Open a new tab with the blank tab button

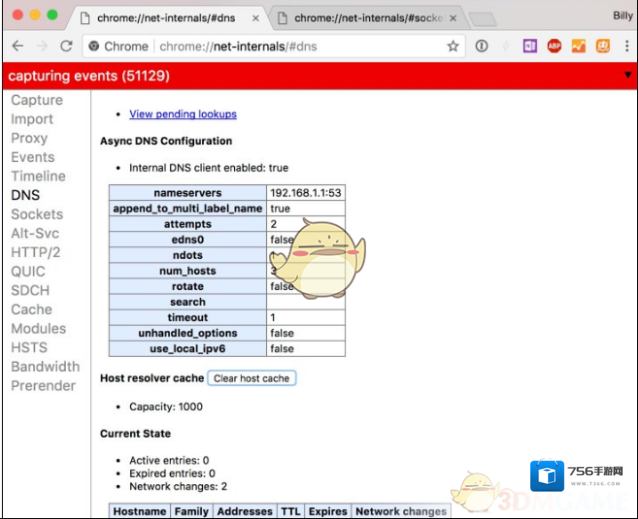coord(483,19)
